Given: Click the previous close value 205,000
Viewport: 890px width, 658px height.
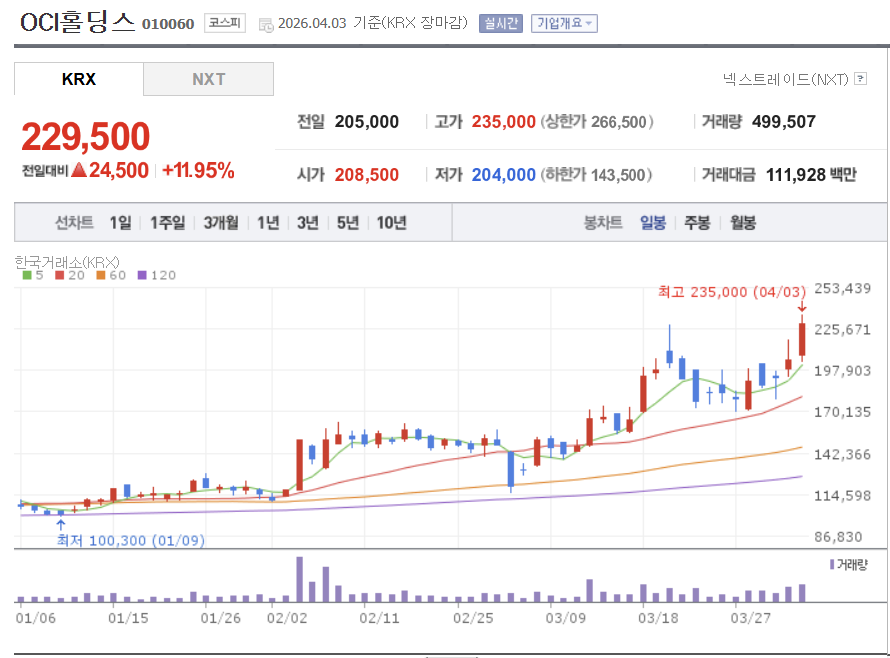Looking at the screenshot, I should click(x=367, y=121).
